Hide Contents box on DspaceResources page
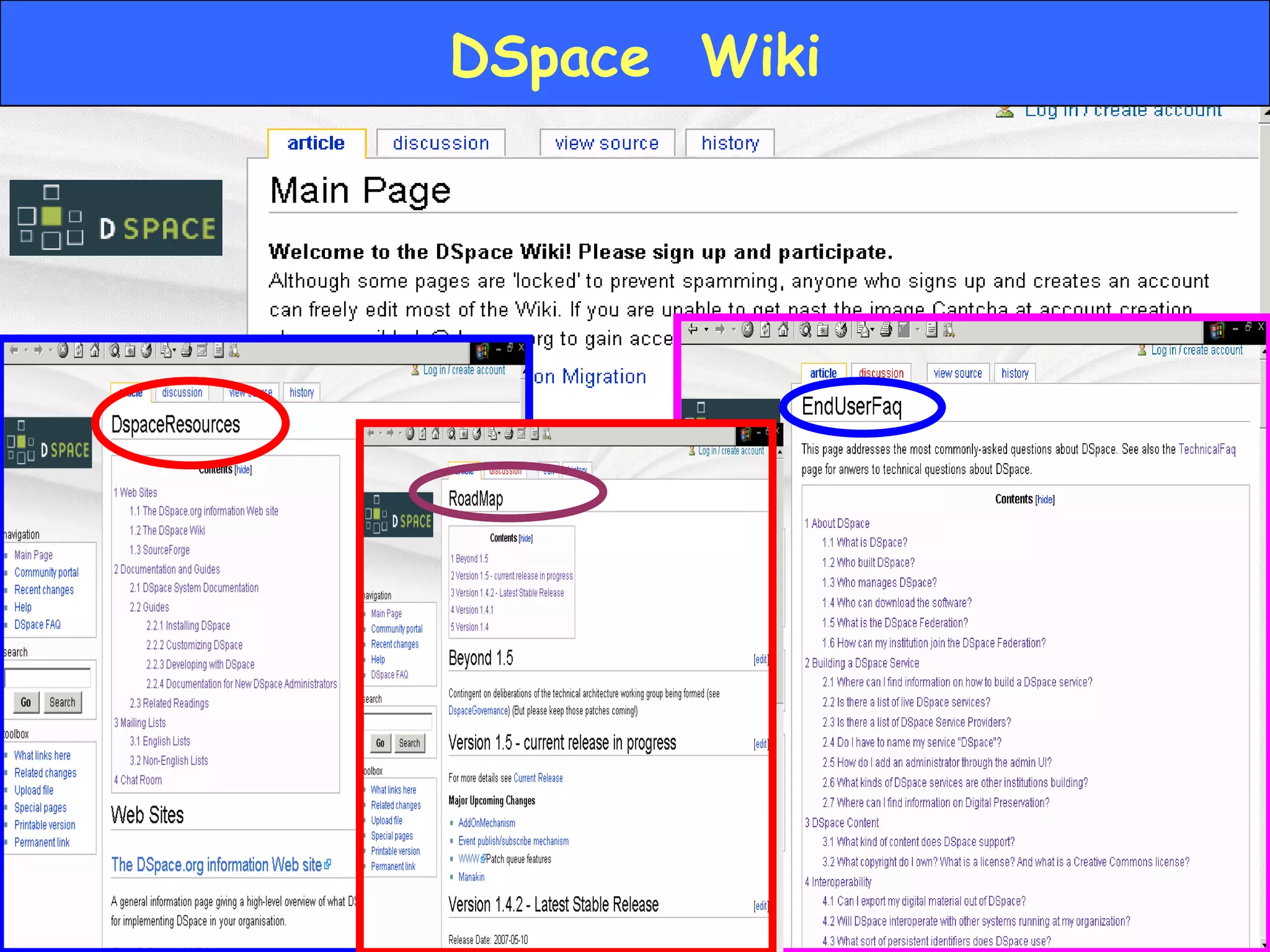Screen dimensions: 1270x952 [x=243, y=470]
